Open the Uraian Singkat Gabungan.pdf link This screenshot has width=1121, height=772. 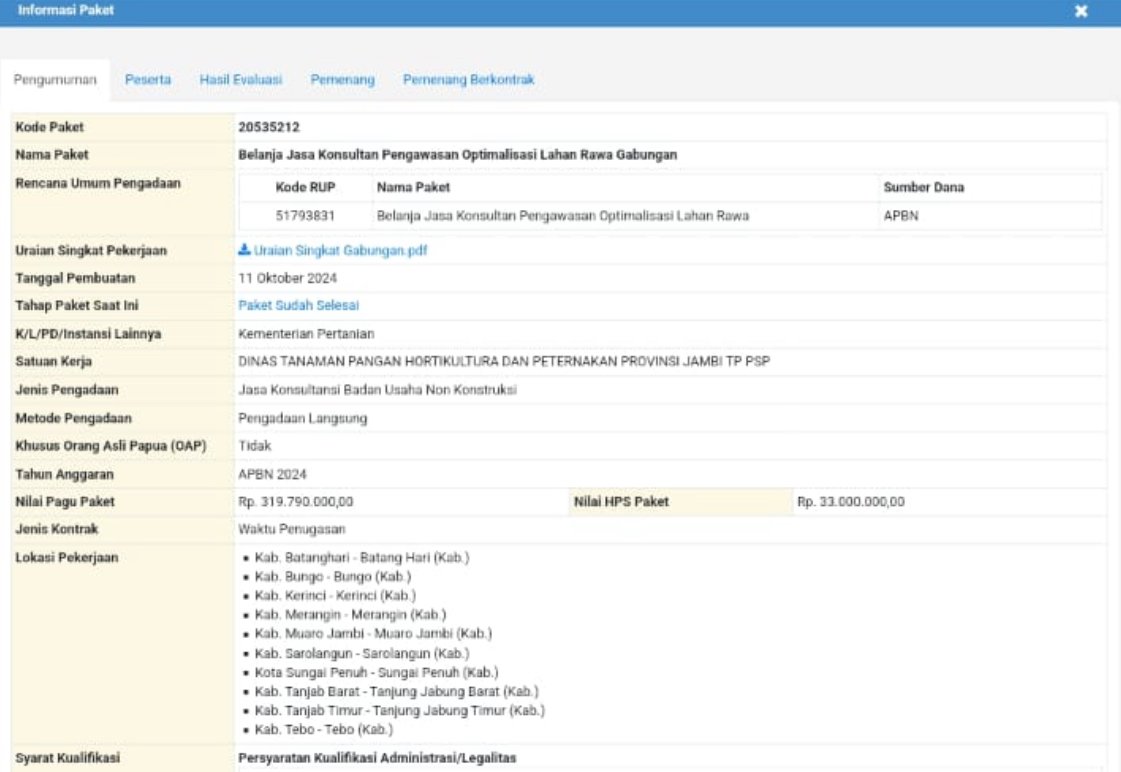[339, 251]
